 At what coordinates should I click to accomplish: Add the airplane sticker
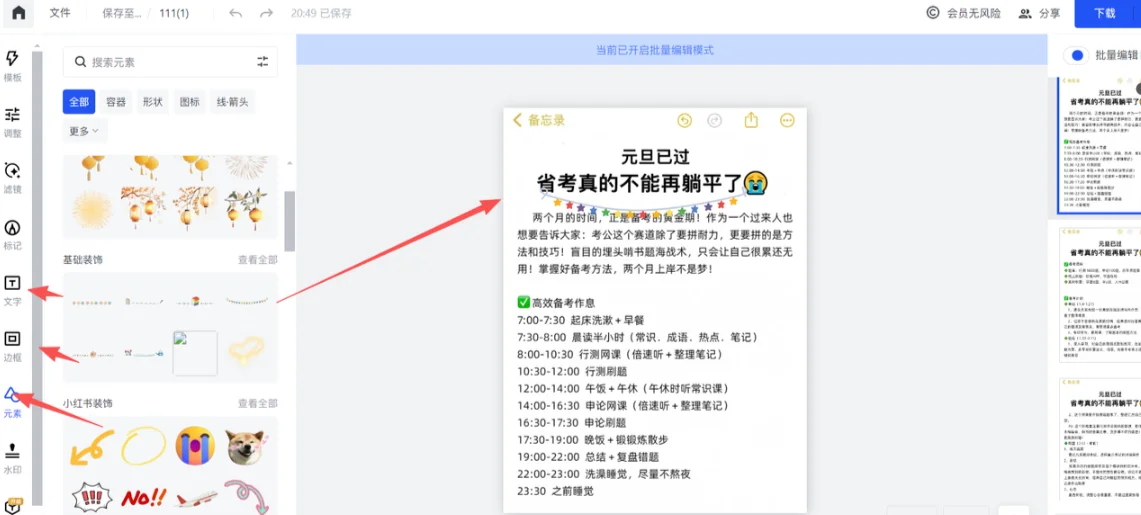pos(195,499)
